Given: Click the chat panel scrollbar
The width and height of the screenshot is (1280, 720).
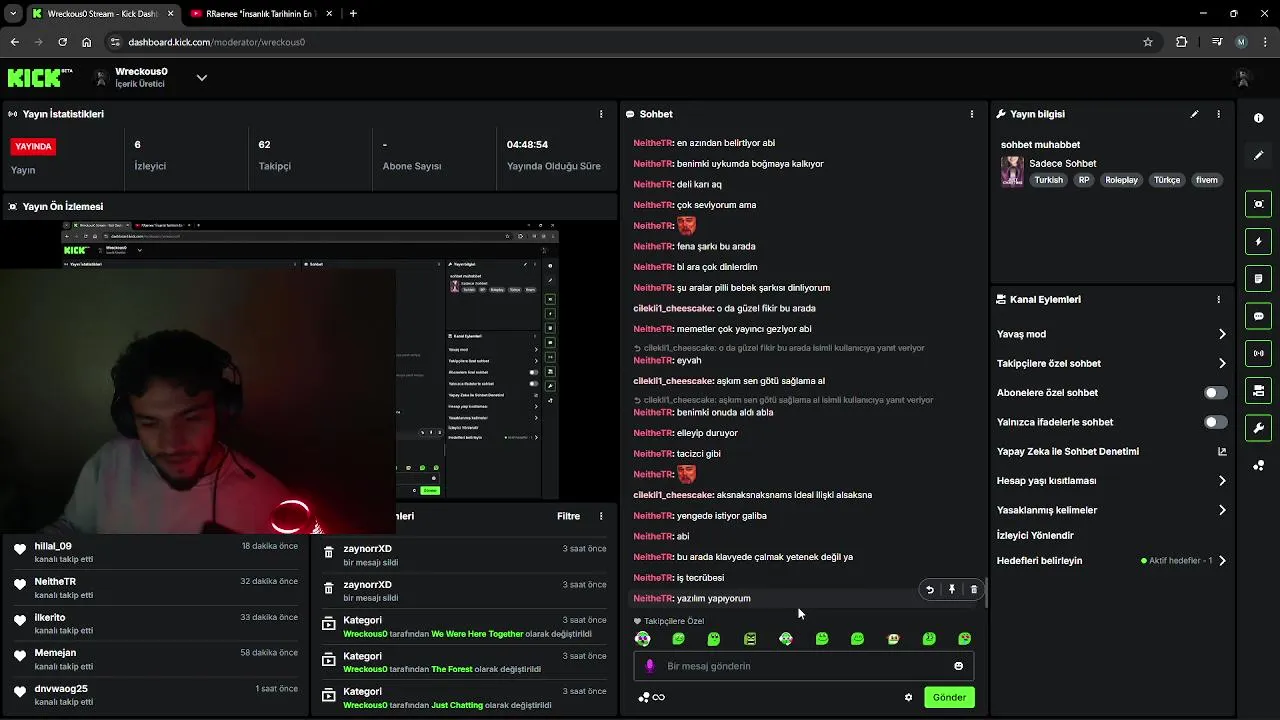Looking at the screenshot, I should click(x=986, y=593).
